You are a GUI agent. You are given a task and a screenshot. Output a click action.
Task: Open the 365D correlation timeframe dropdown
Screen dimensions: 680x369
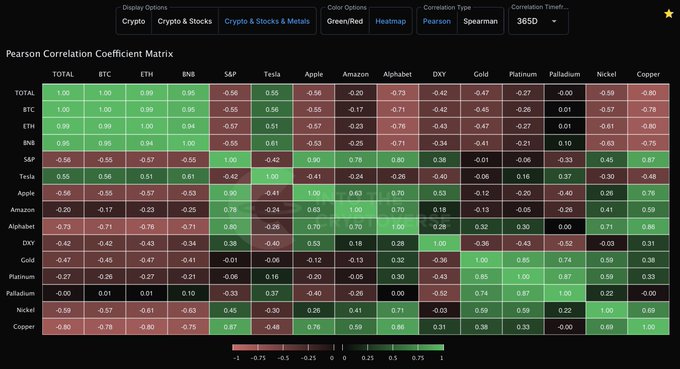click(538, 21)
